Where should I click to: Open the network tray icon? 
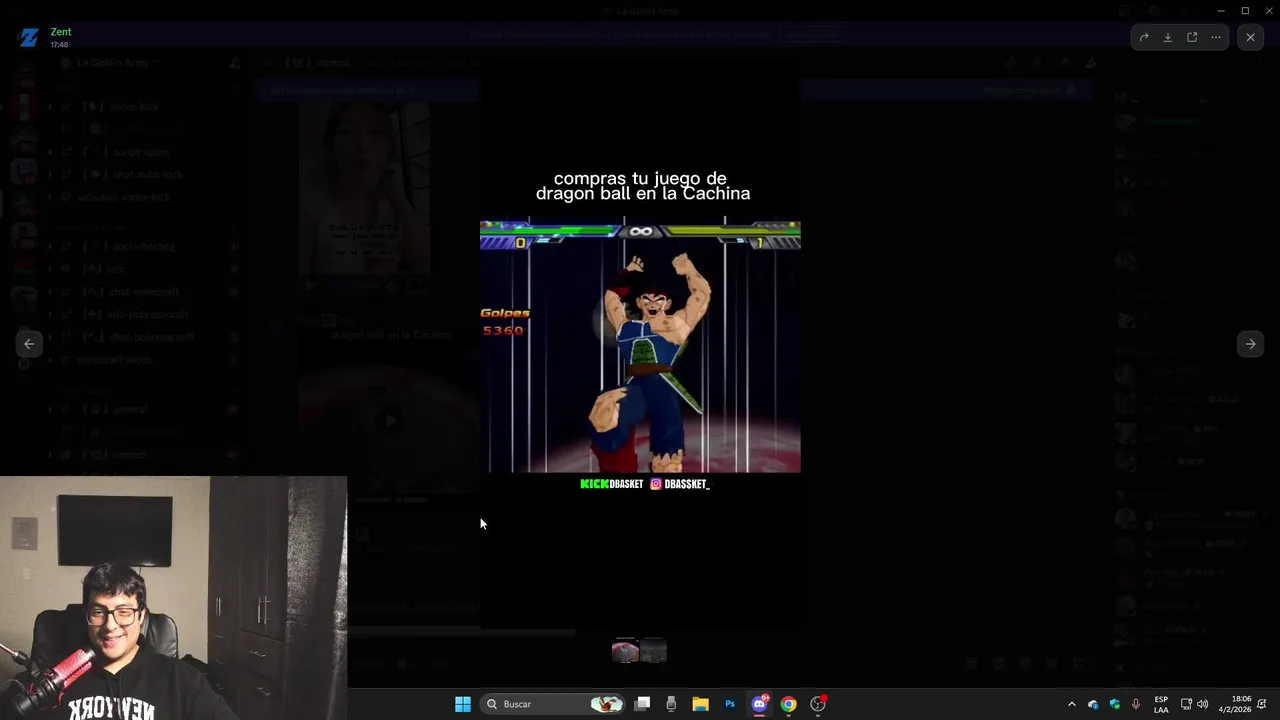pos(1186,704)
